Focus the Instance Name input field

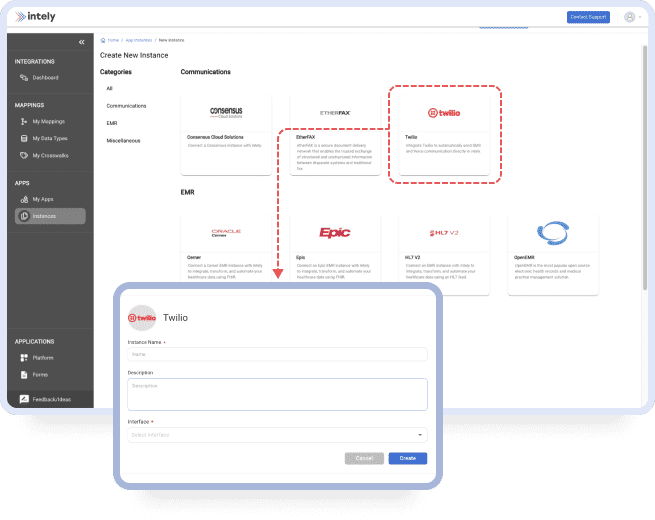pos(277,354)
